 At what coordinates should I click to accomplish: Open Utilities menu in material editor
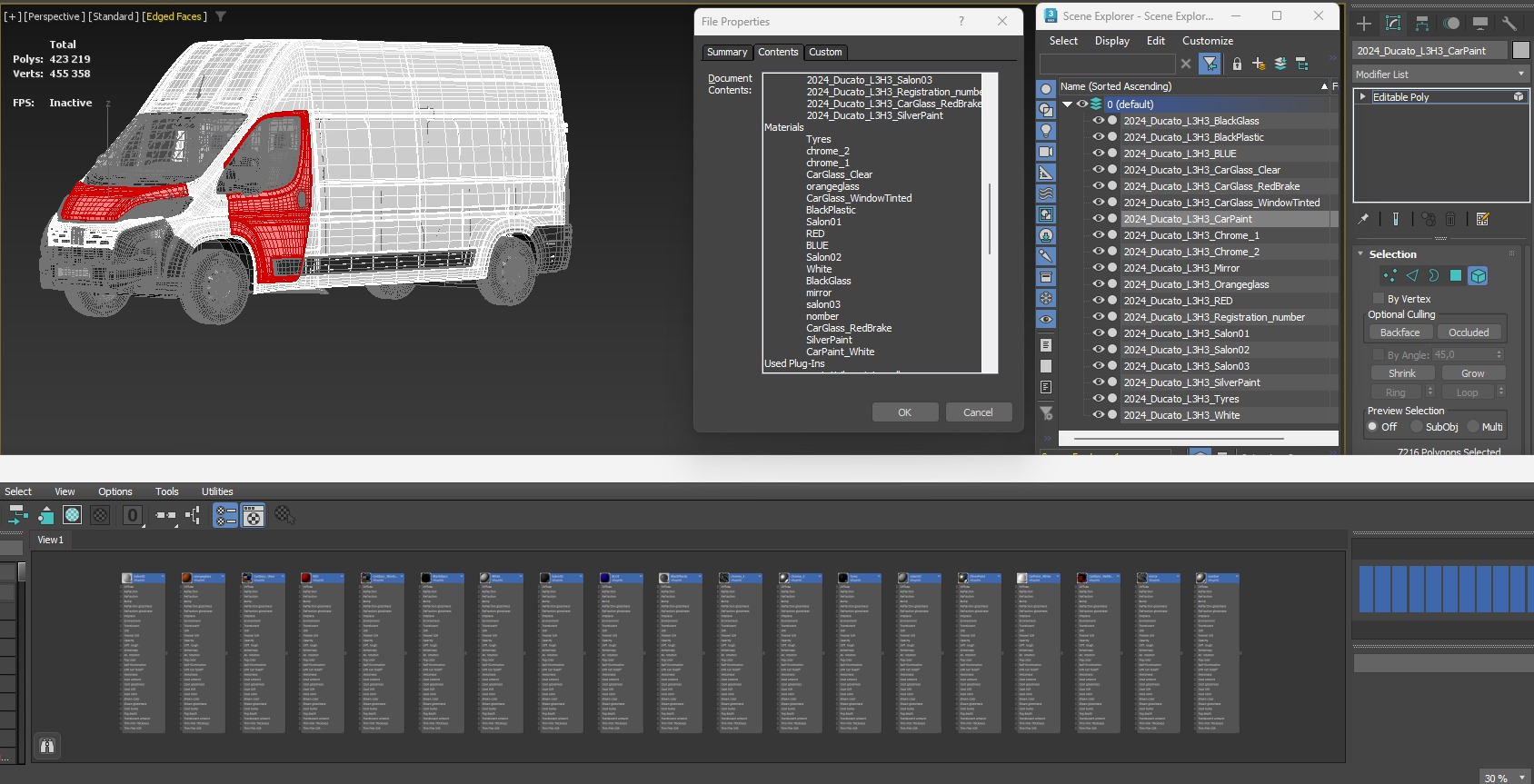[x=217, y=491]
